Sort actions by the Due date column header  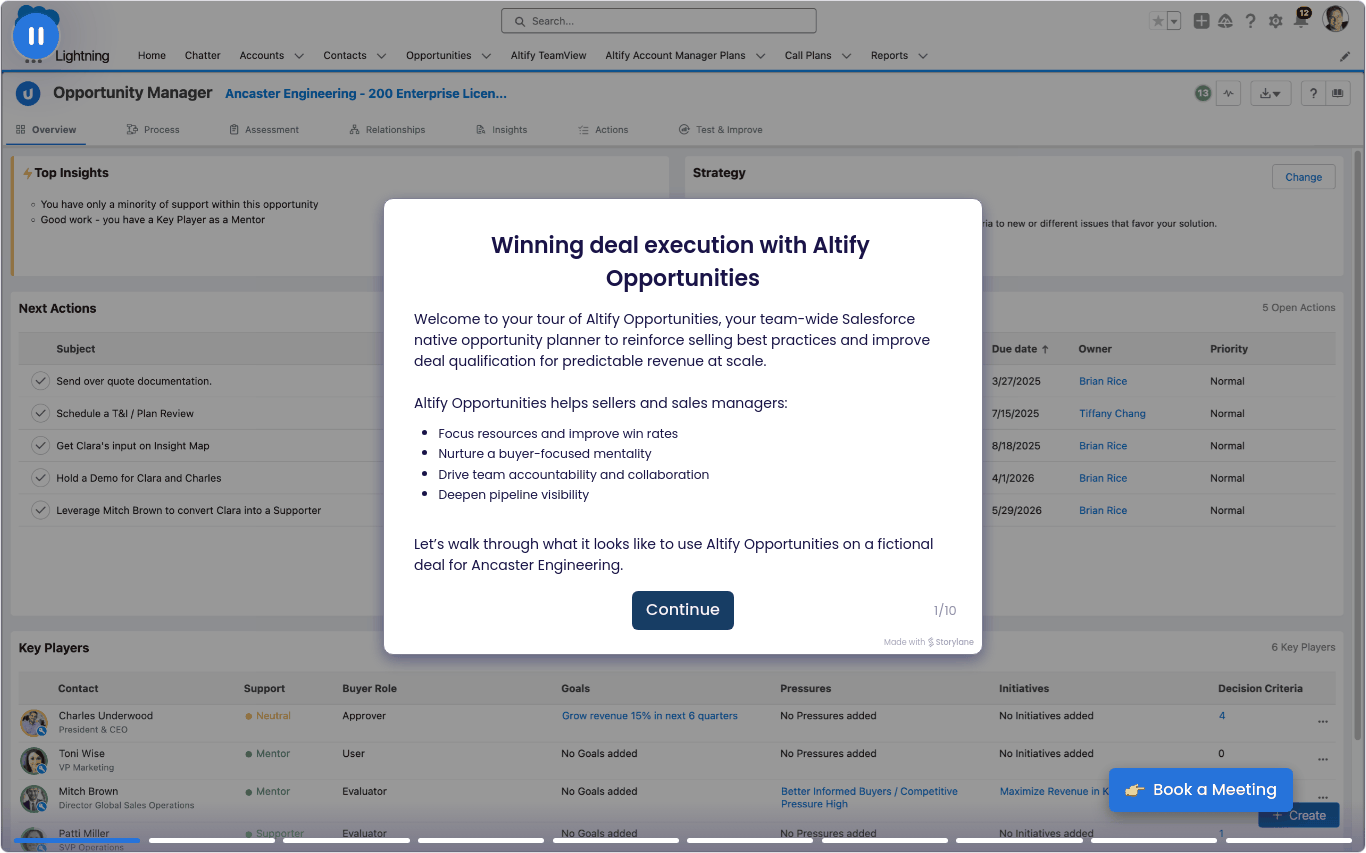[1020, 349]
